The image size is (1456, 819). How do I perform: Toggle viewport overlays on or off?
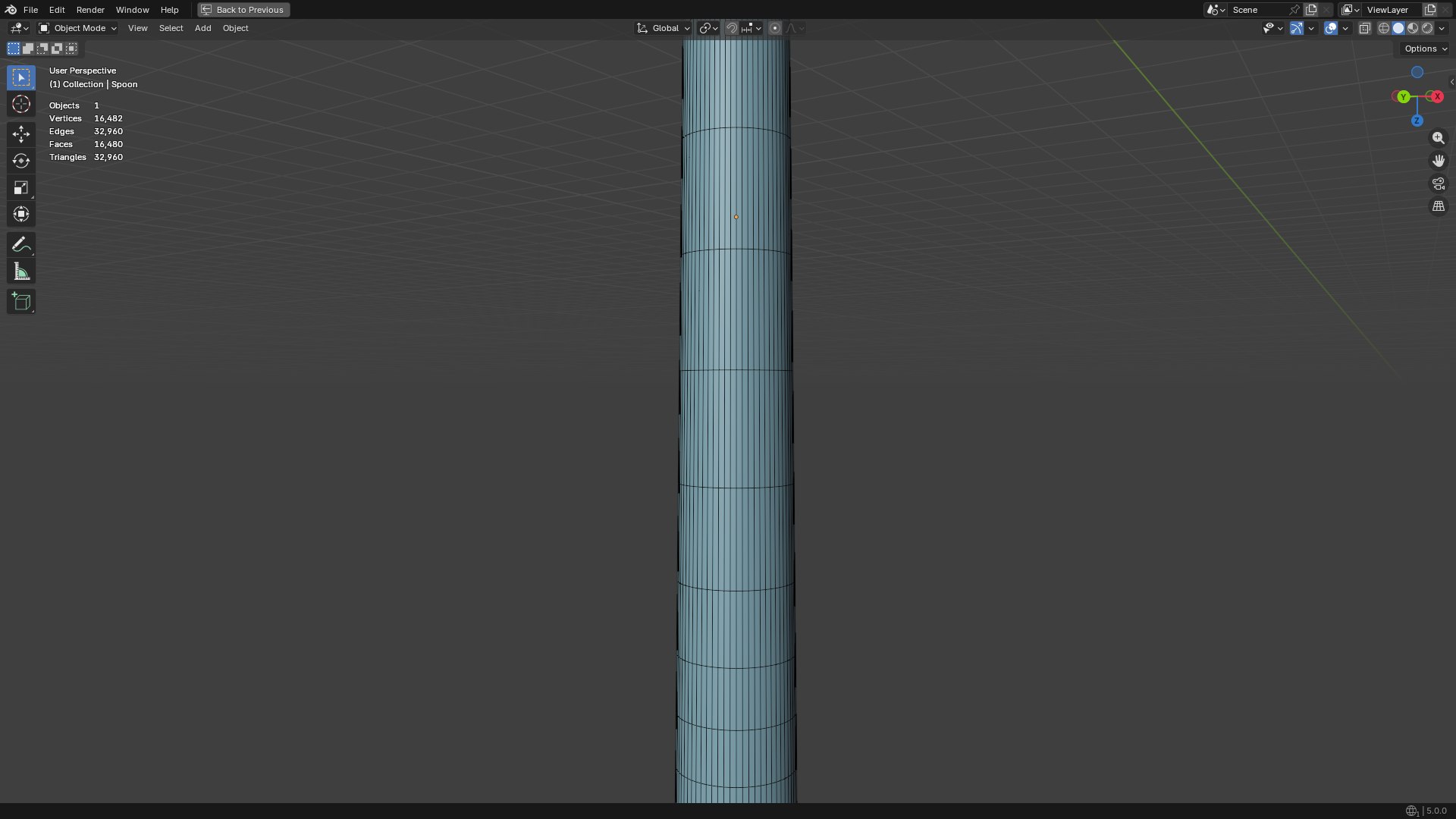1331,28
